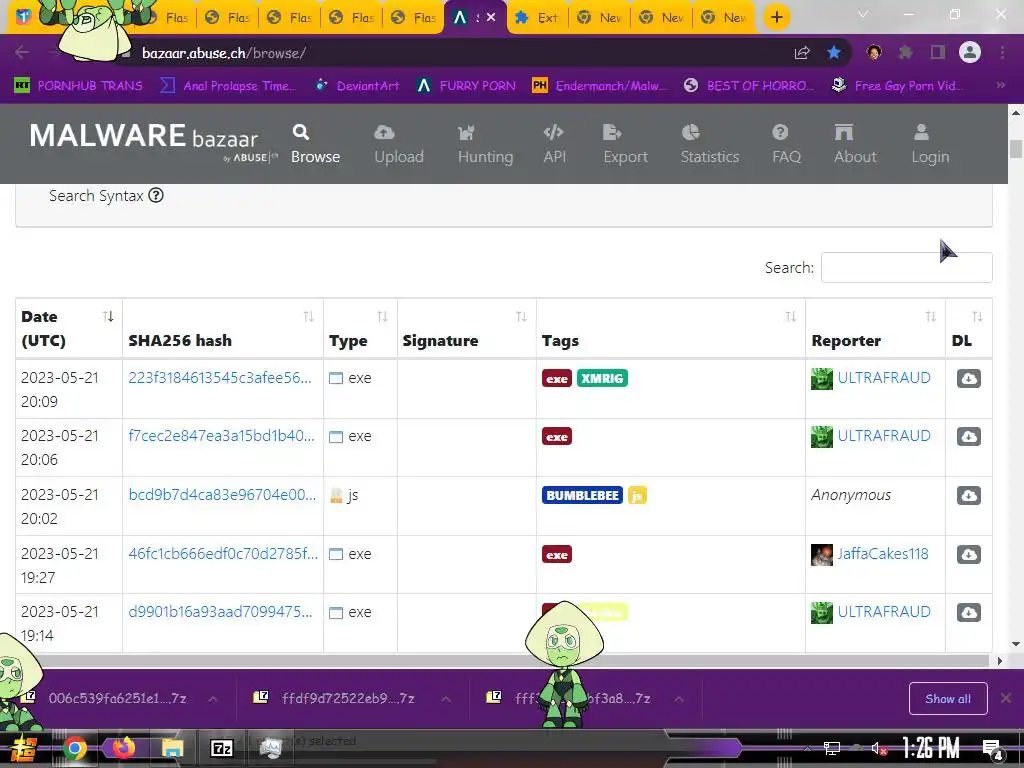Click the muted volume tray icon
The height and width of the screenshot is (768, 1024).
coord(879,748)
